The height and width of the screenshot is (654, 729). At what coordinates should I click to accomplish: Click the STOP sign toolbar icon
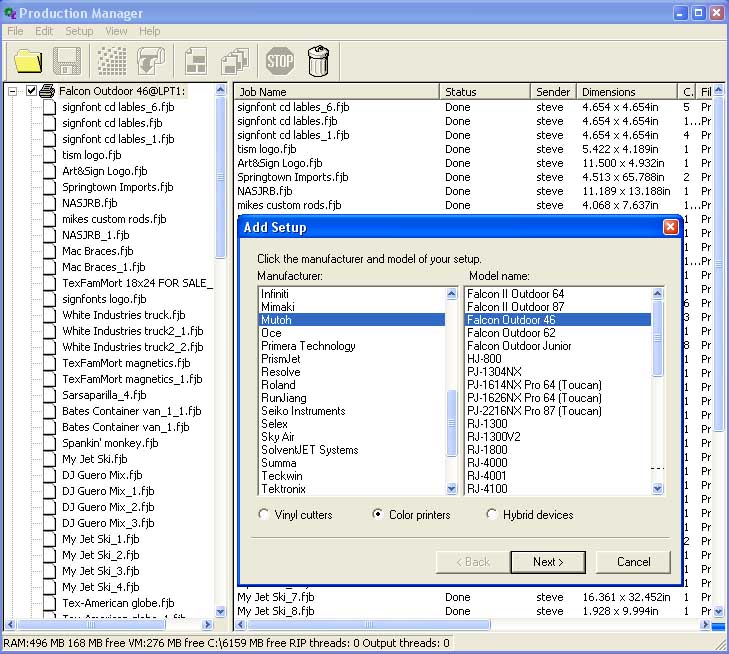point(280,61)
